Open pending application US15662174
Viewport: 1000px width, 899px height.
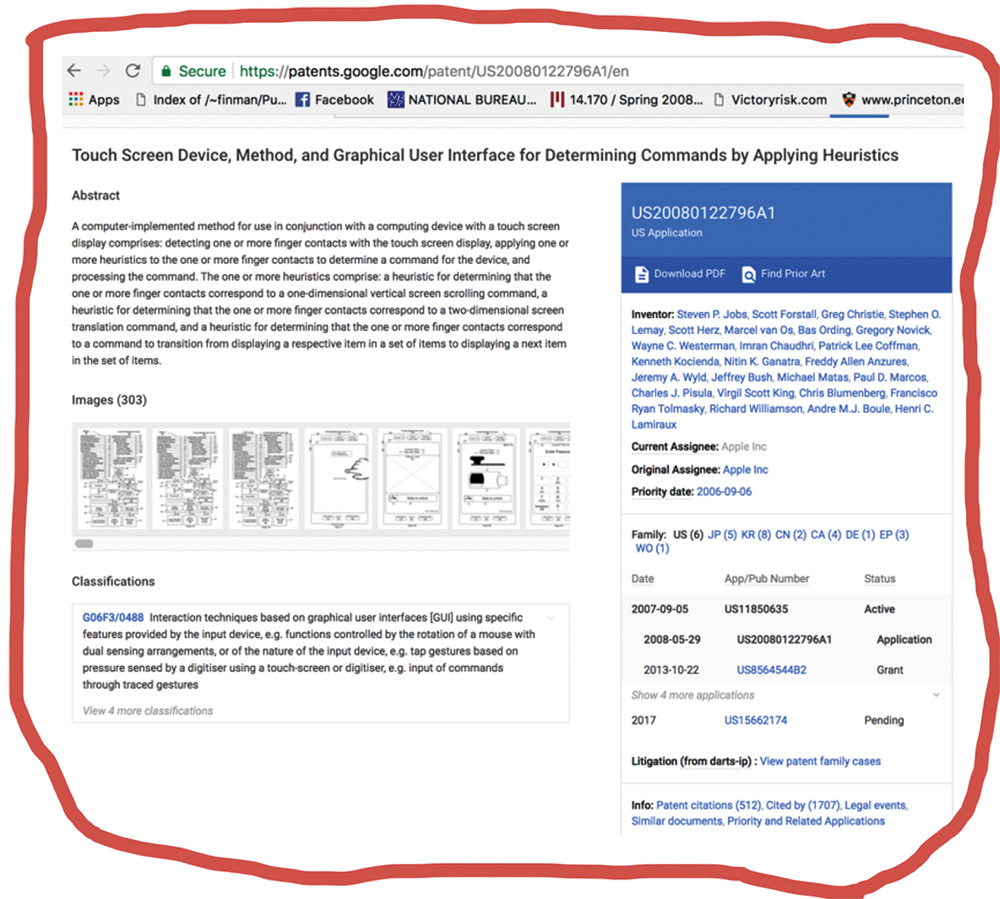pos(755,720)
